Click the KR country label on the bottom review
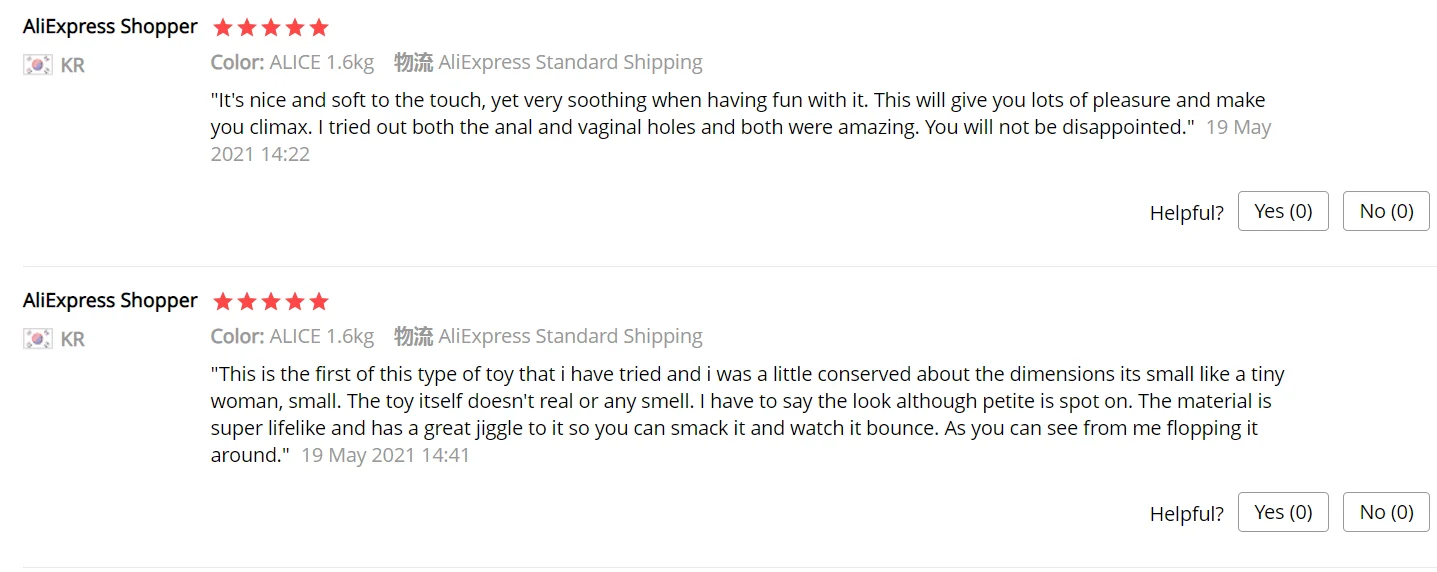Viewport: 1437px width, 572px height. 72,339
